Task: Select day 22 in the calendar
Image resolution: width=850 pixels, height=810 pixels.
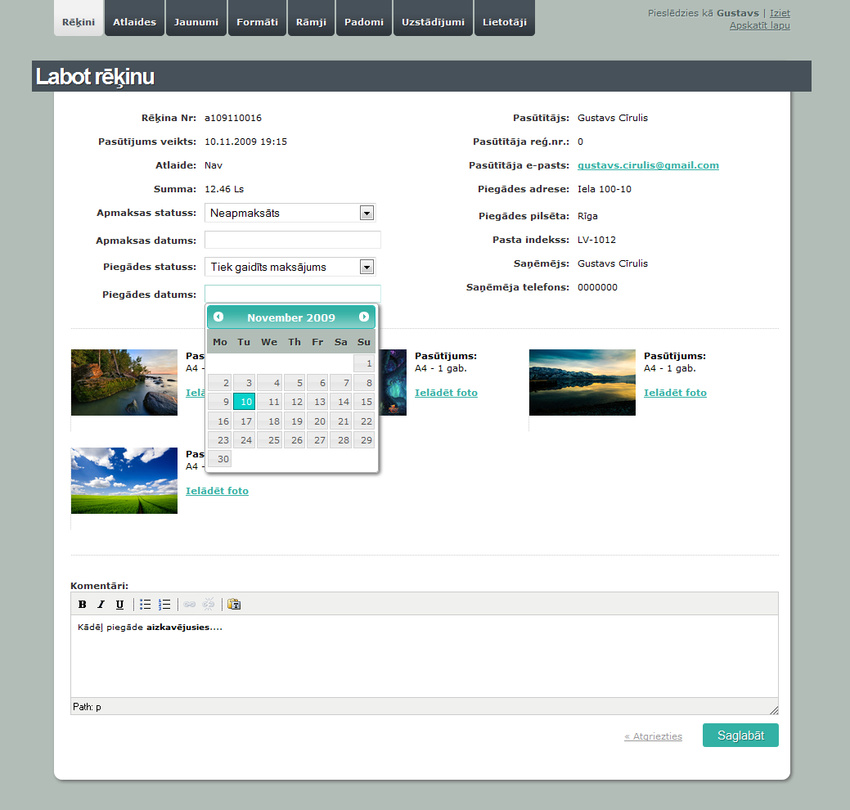Action: [x=364, y=421]
